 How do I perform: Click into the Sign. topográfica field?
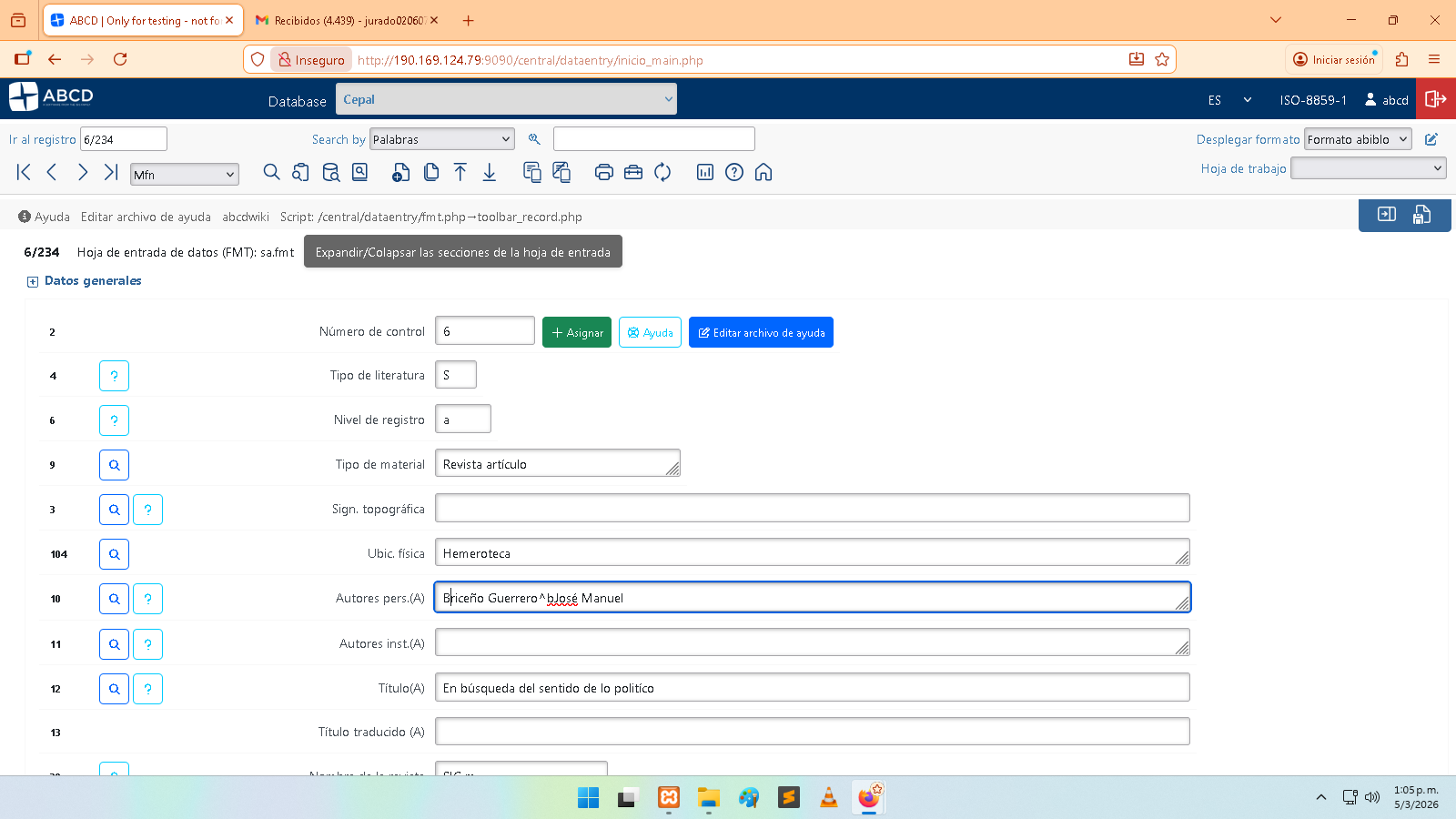click(812, 508)
